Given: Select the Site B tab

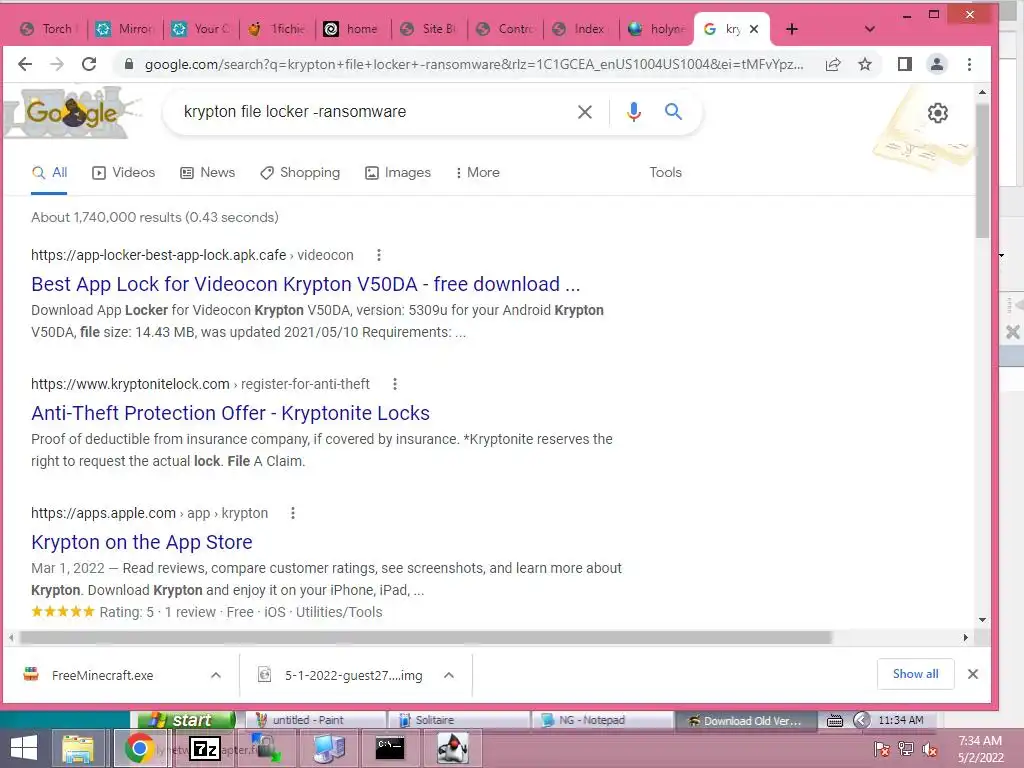Looking at the screenshot, I should (x=428, y=29).
